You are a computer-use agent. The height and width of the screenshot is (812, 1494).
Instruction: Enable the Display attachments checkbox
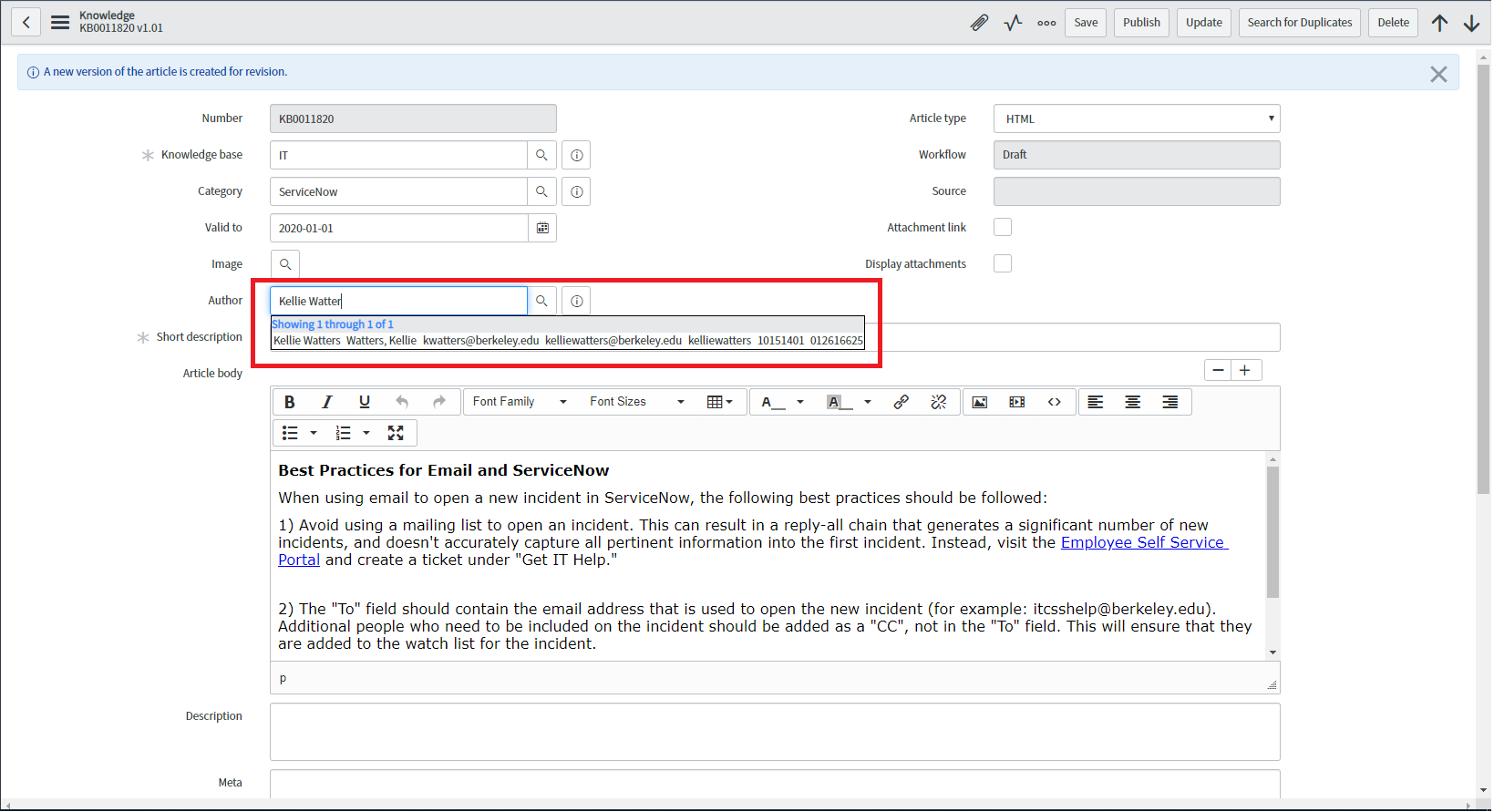click(1003, 263)
